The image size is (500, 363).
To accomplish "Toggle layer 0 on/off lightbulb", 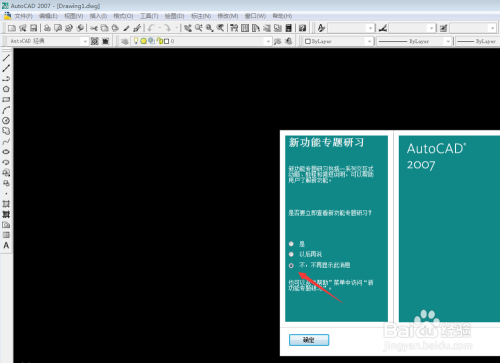I will coord(136,41).
